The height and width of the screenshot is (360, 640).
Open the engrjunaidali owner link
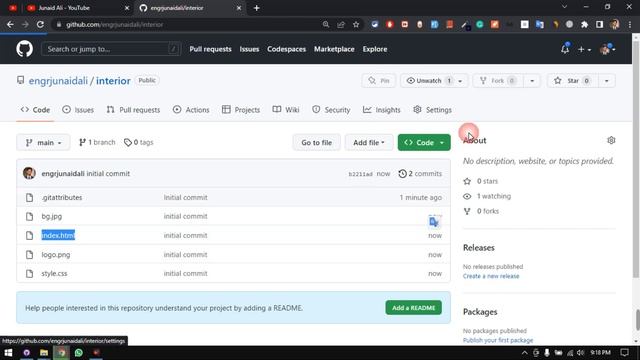58,81
